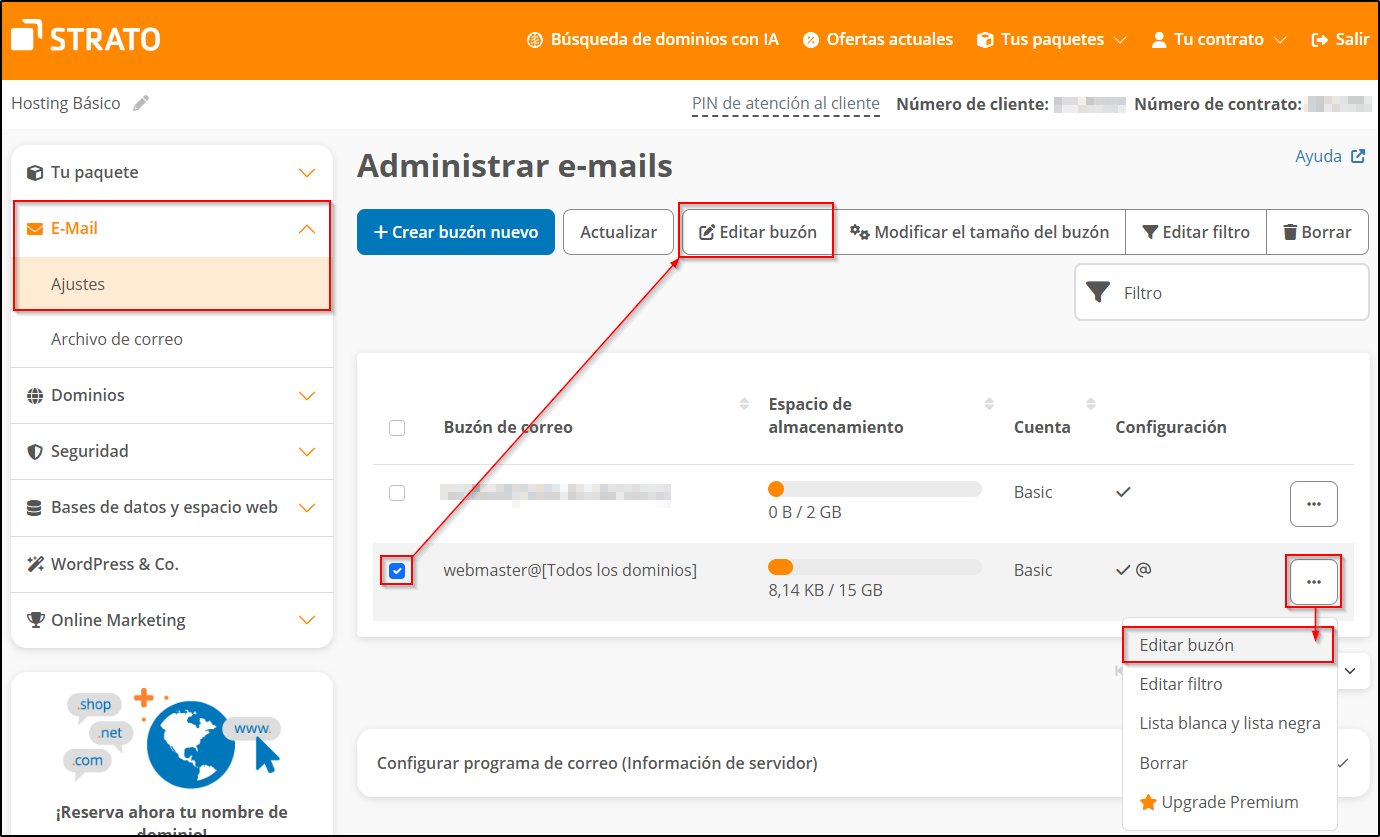Viewport: 1380px width, 837px height.
Task: Select Lista blanca y lista negra
Action: [x=1229, y=723]
